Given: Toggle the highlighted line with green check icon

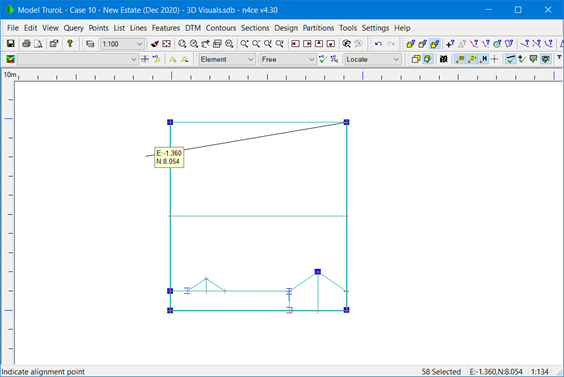Looking at the screenshot, I should tap(510, 59).
